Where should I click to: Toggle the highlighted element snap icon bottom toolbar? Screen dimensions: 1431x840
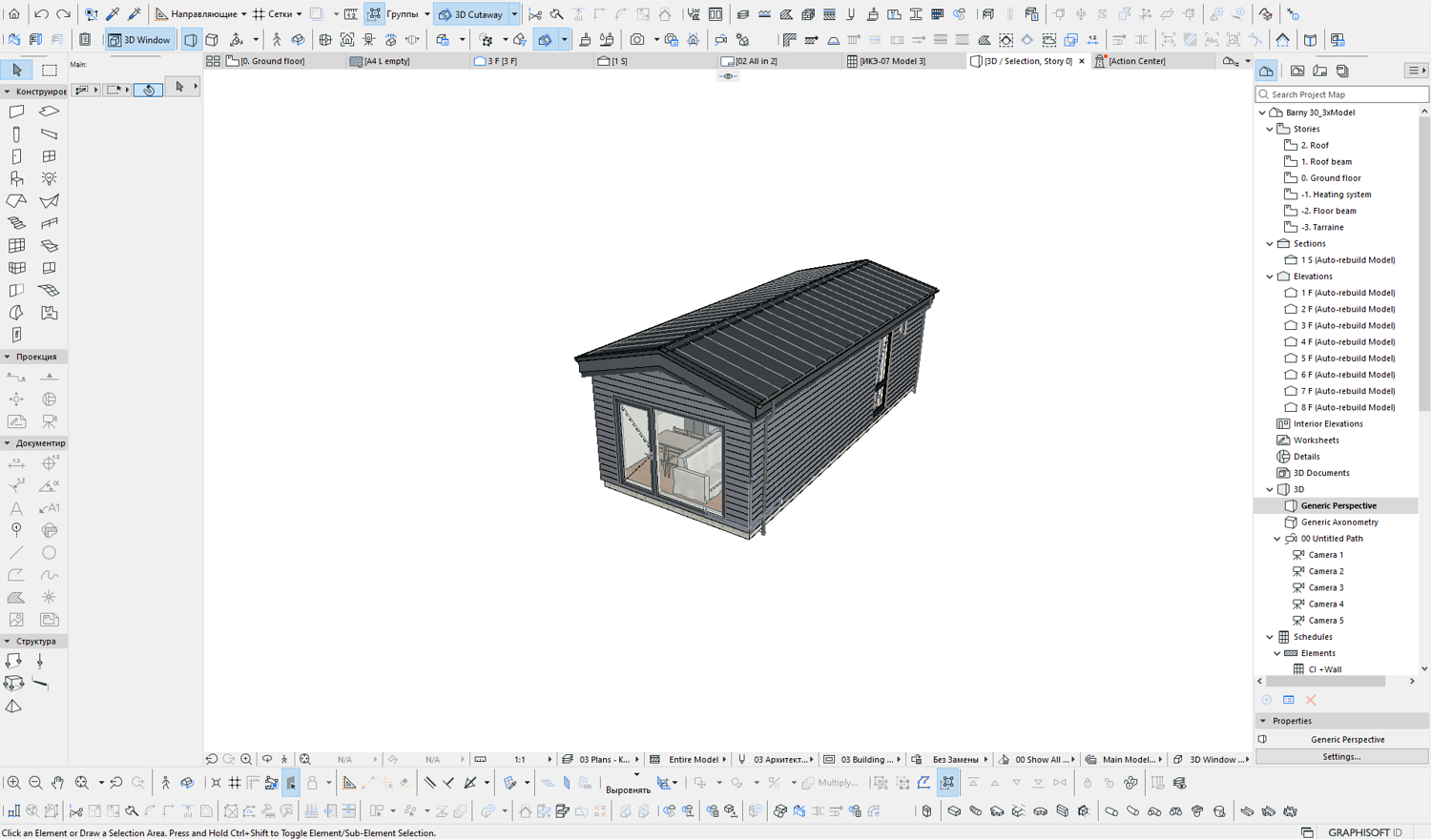[291, 783]
